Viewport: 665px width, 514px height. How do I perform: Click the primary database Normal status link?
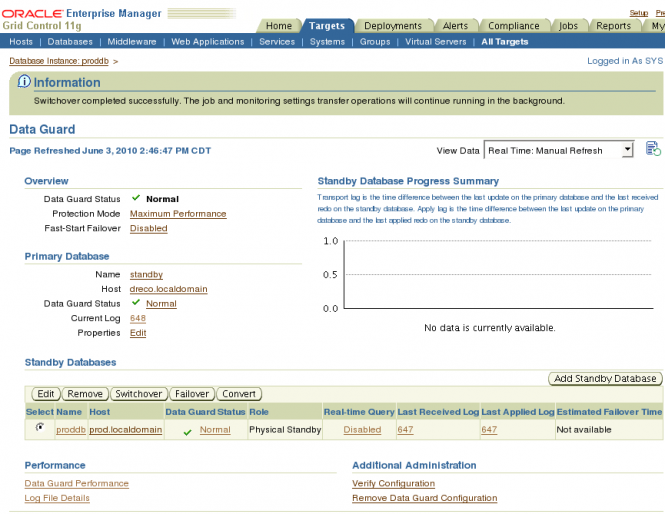point(161,304)
